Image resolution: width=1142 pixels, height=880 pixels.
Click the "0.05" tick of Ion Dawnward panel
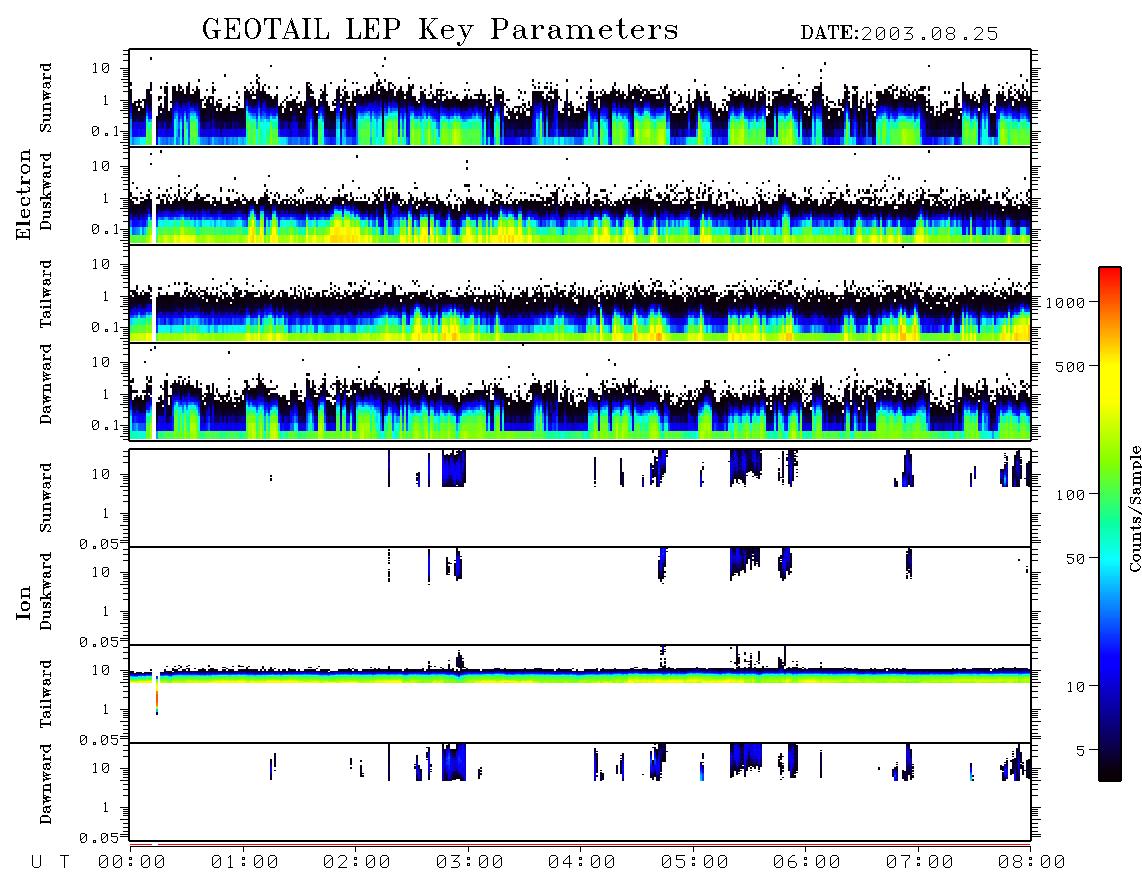98,838
